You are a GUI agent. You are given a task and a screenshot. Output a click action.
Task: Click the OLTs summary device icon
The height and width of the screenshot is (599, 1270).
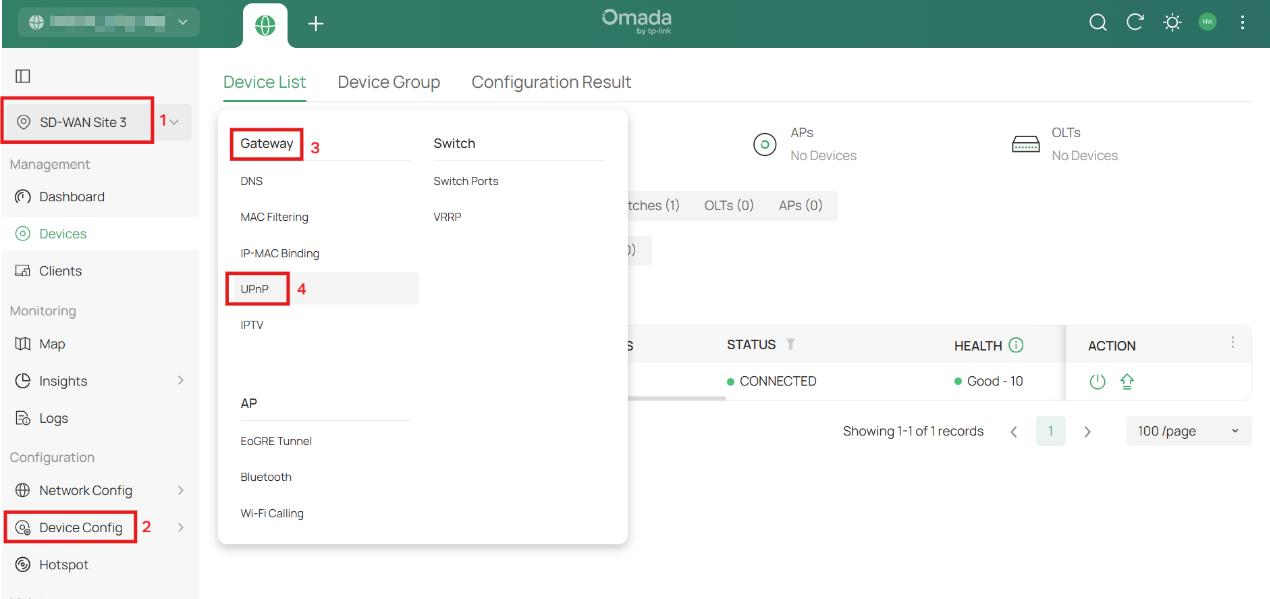[x=1026, y=144]
